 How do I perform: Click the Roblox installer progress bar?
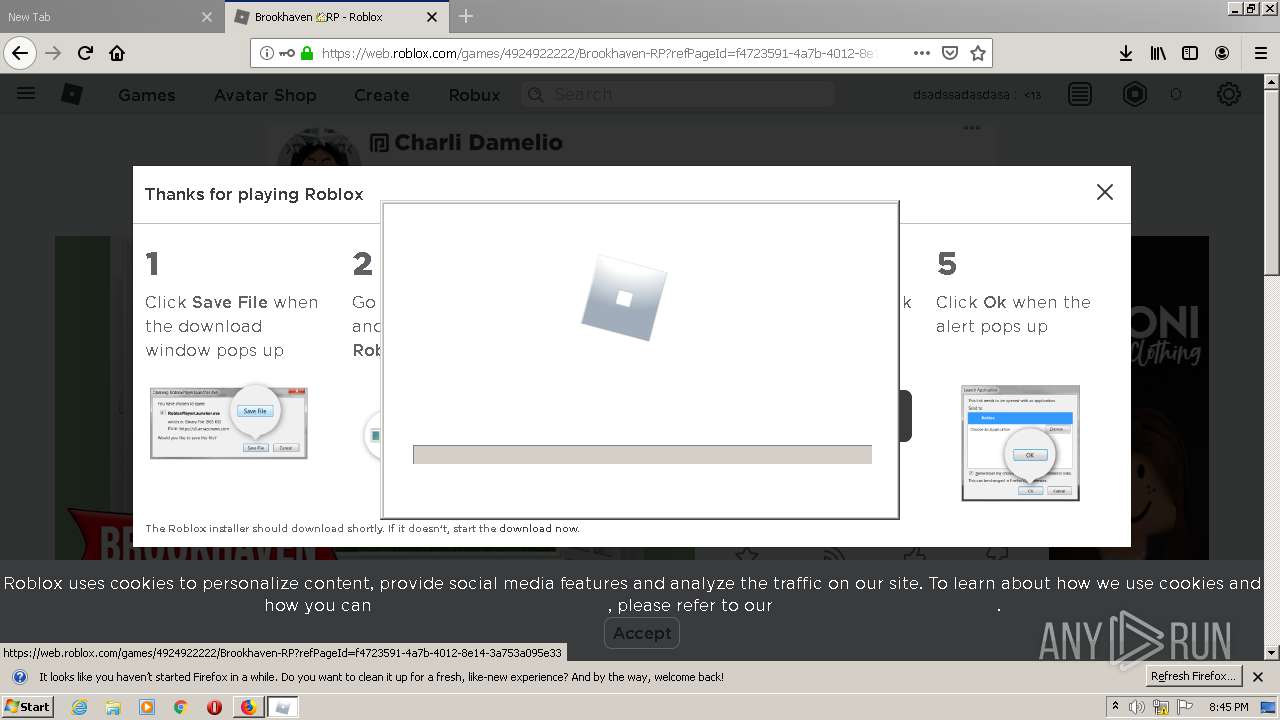pyautogui.click(x=642, y=454)
